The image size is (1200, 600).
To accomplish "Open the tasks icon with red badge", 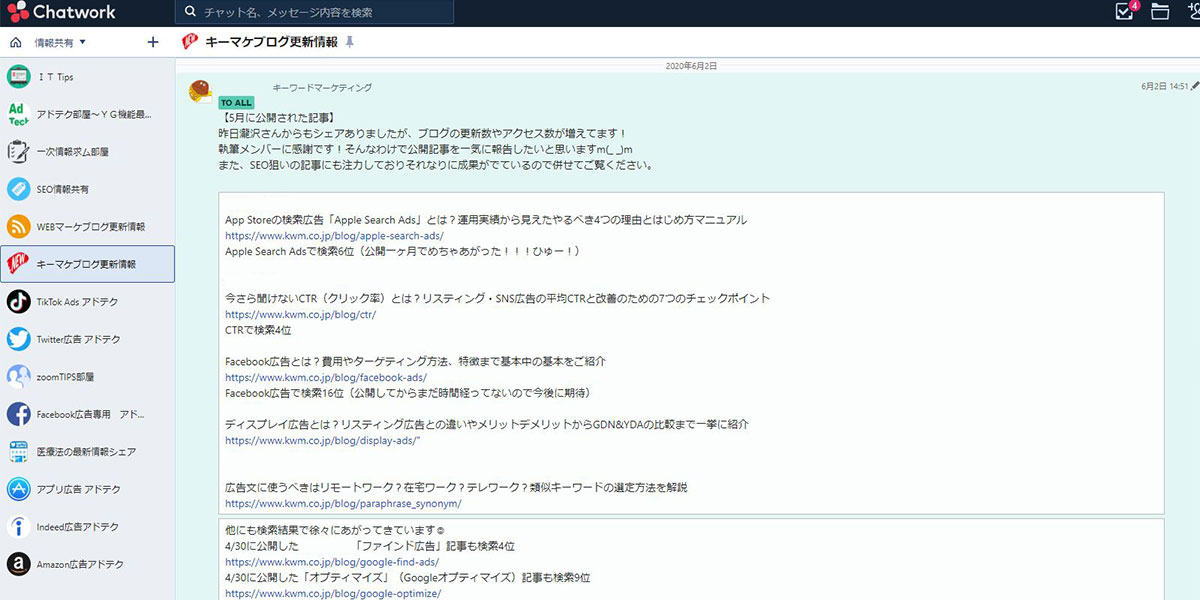I will pyautogui.click(x=1126, y=12).
